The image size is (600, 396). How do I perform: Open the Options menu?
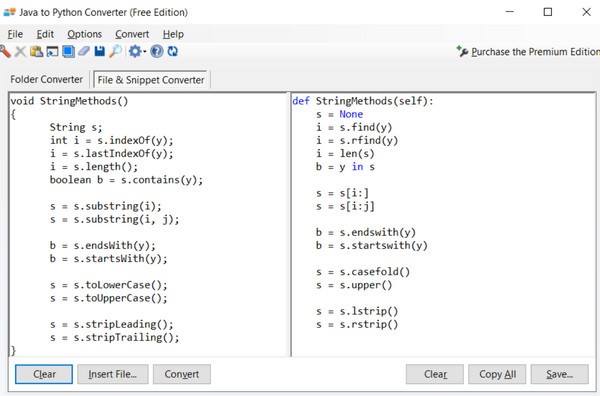(85, 34)
